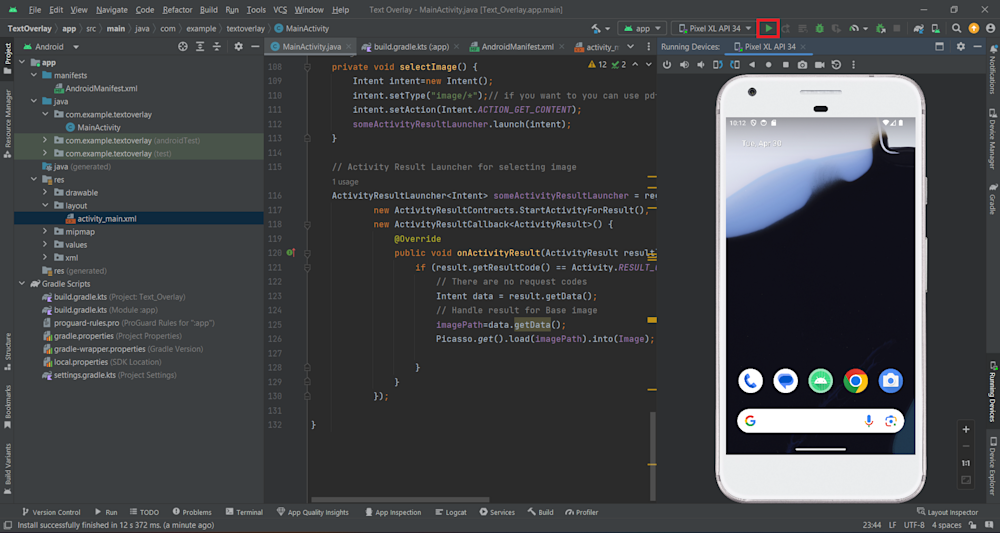Rotate emulator right icon
This screenshot has height=533, width=1000.
click(735, 64)
